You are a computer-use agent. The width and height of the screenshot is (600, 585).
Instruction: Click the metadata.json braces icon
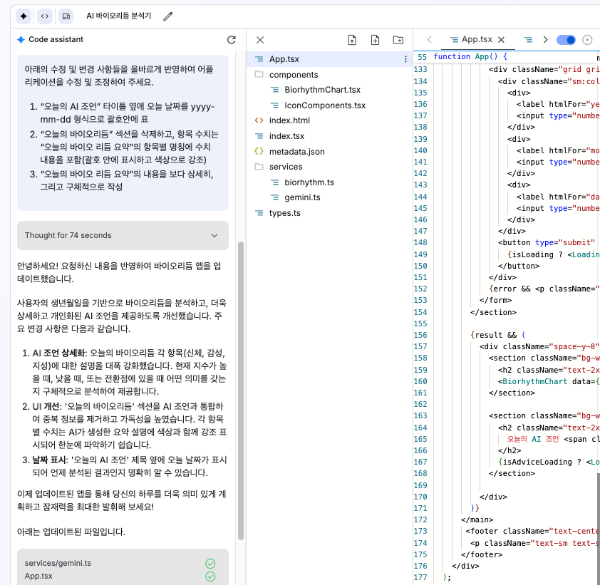[259, 151]
